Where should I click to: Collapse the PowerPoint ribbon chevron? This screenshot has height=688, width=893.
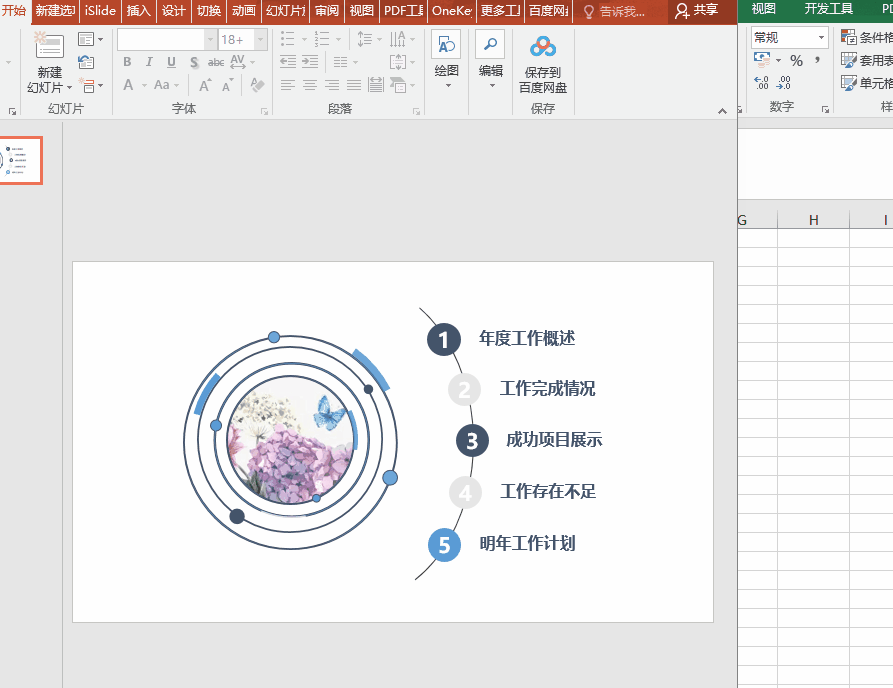[x=722, y=111]
